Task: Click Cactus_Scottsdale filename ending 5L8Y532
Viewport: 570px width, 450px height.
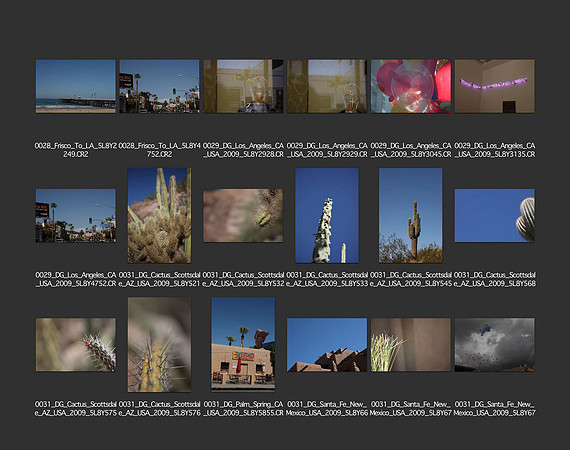Action: pyautogui.click(x=243, y=279)
